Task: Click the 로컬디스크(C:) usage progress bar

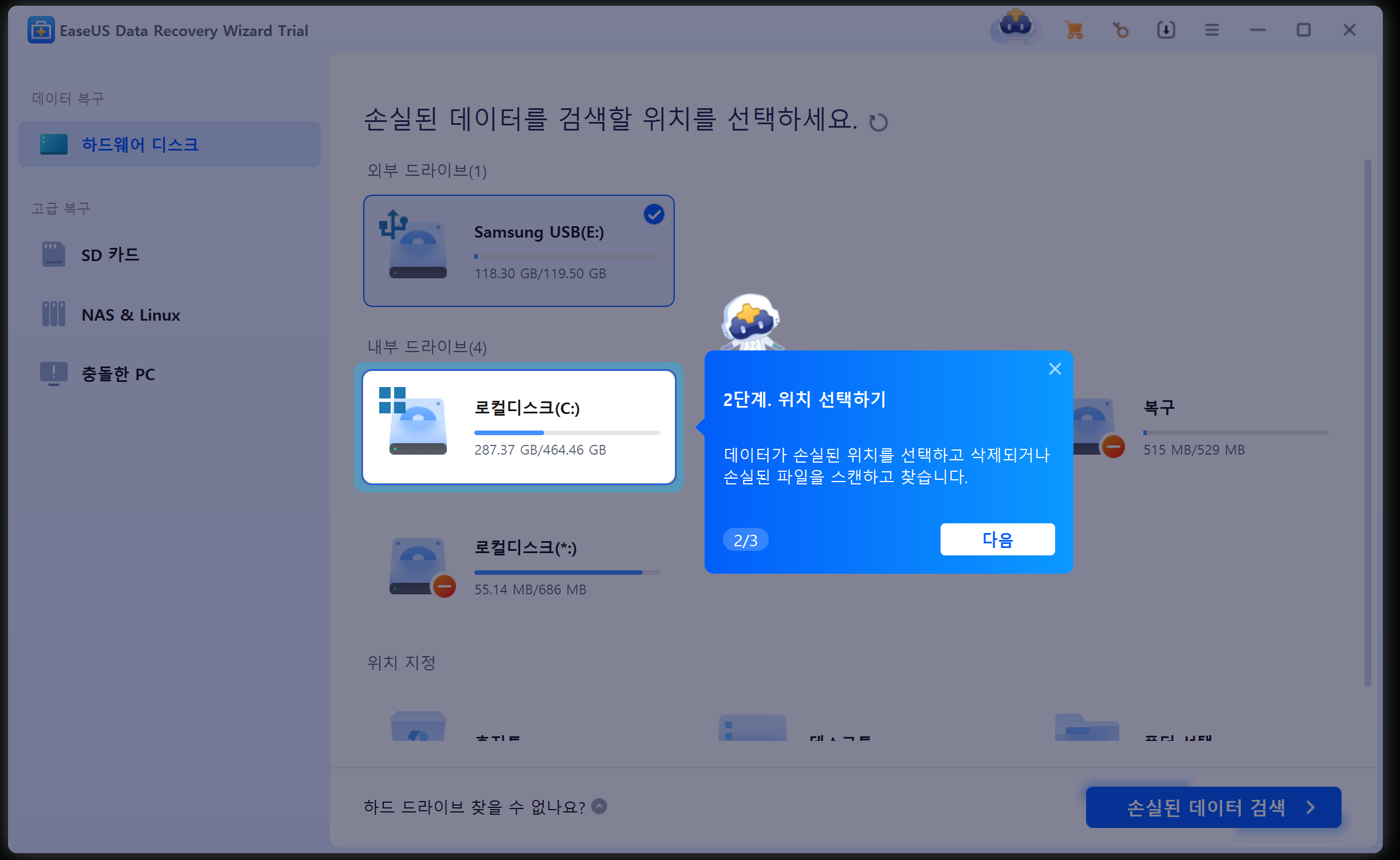Action: click(x=567, y=433)
